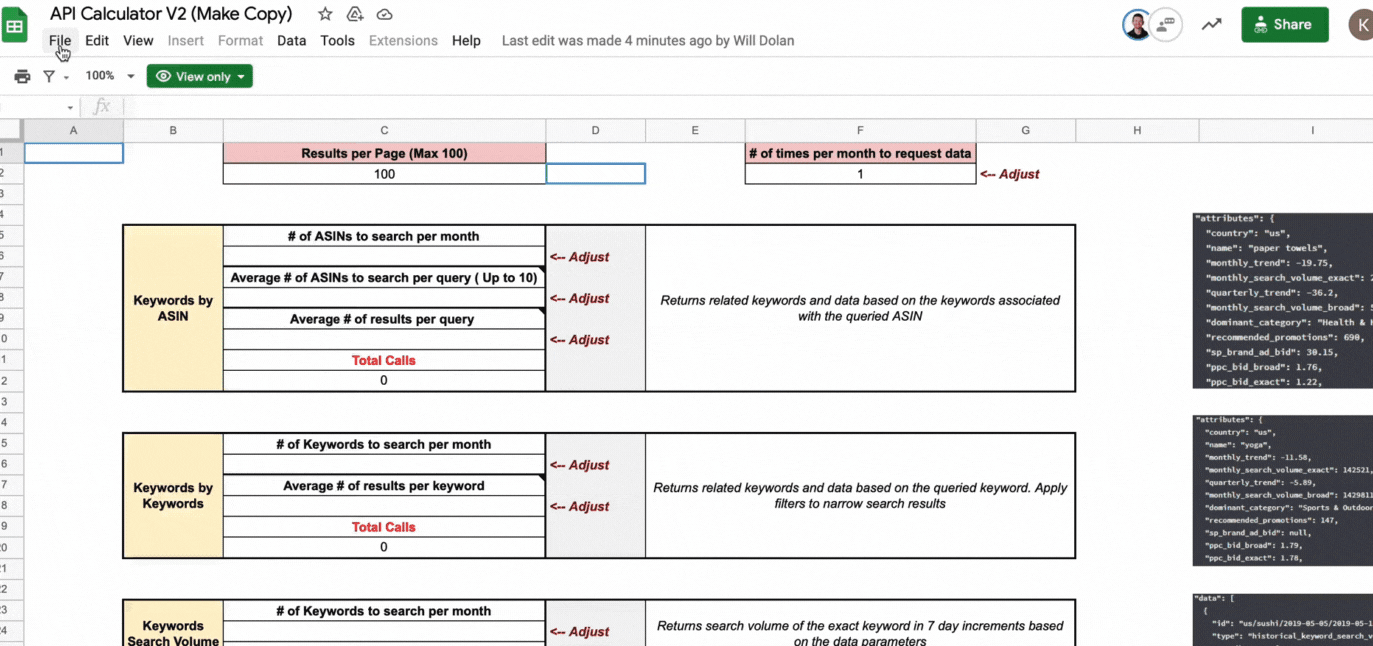Click the Adjust note beside cell G2
The width and height of the screenshot is (1373, 646).
pyautogui.click(x=1009, y=174)
